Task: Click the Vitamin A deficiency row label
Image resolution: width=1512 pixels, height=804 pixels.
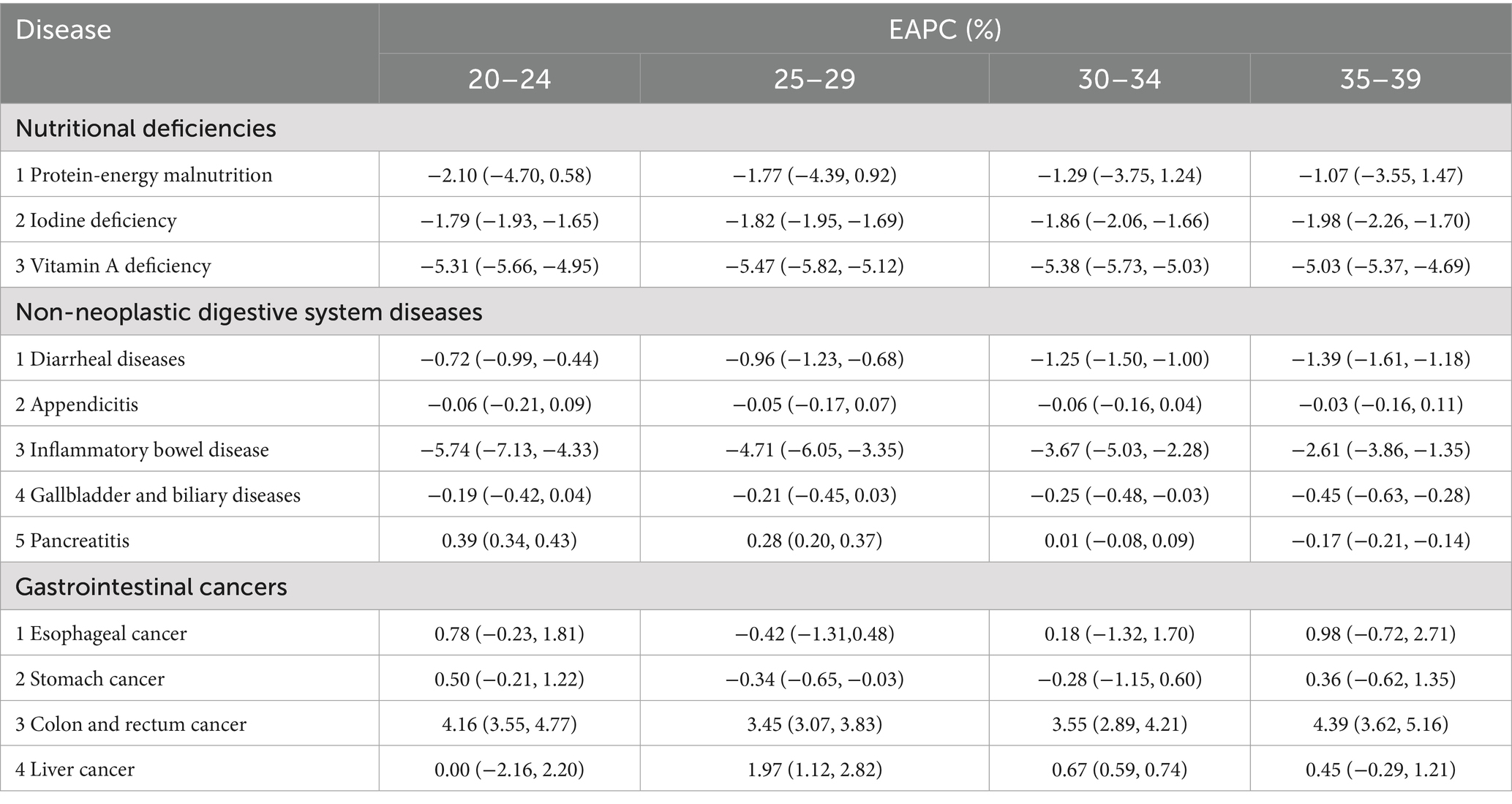Action: click(113, 266)
